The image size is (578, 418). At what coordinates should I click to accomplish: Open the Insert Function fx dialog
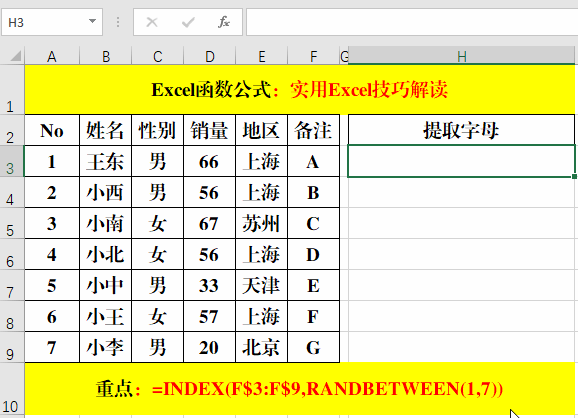tap(224, 22)
